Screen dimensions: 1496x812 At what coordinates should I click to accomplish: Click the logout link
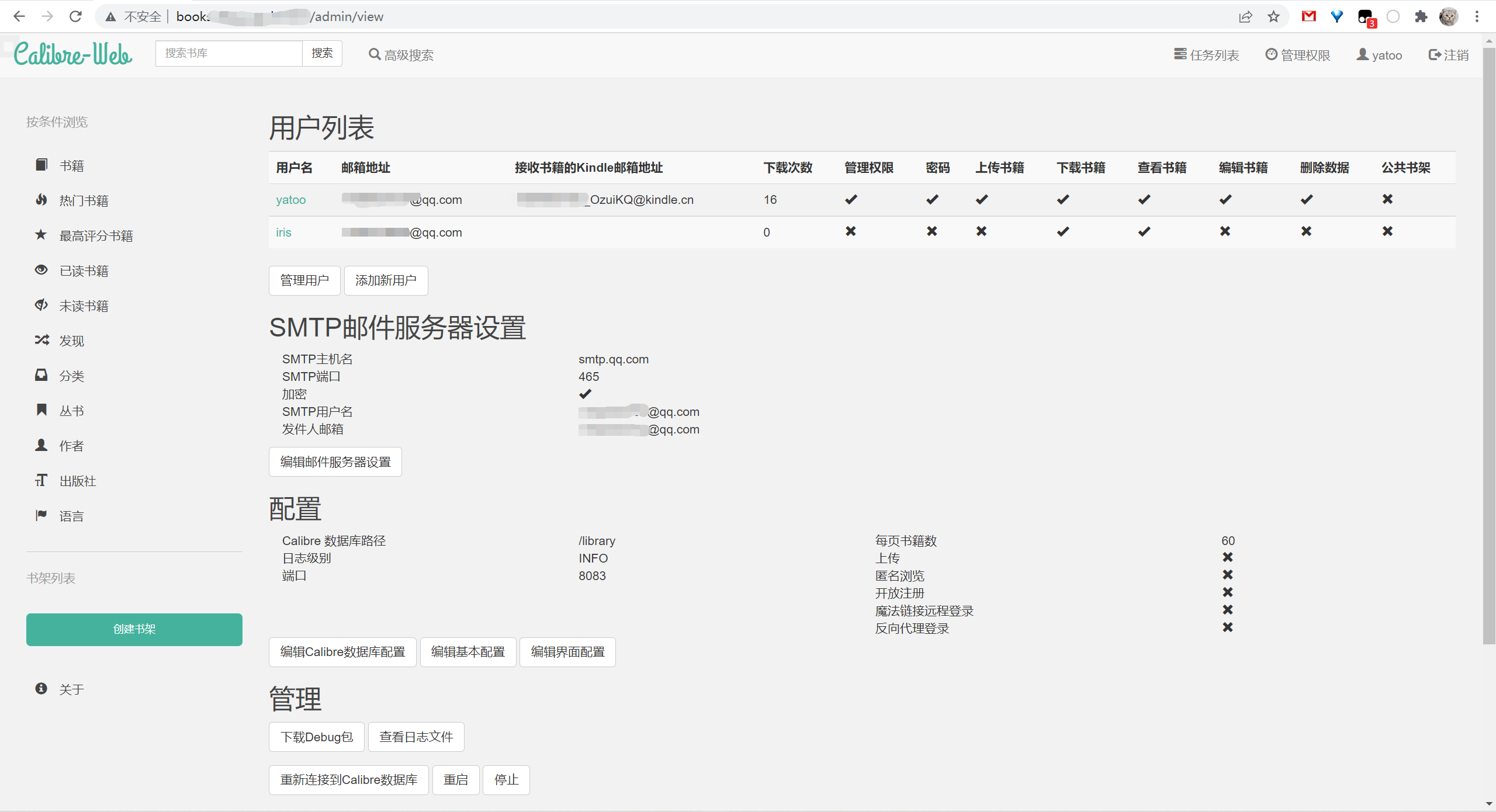coord(1448,55)
